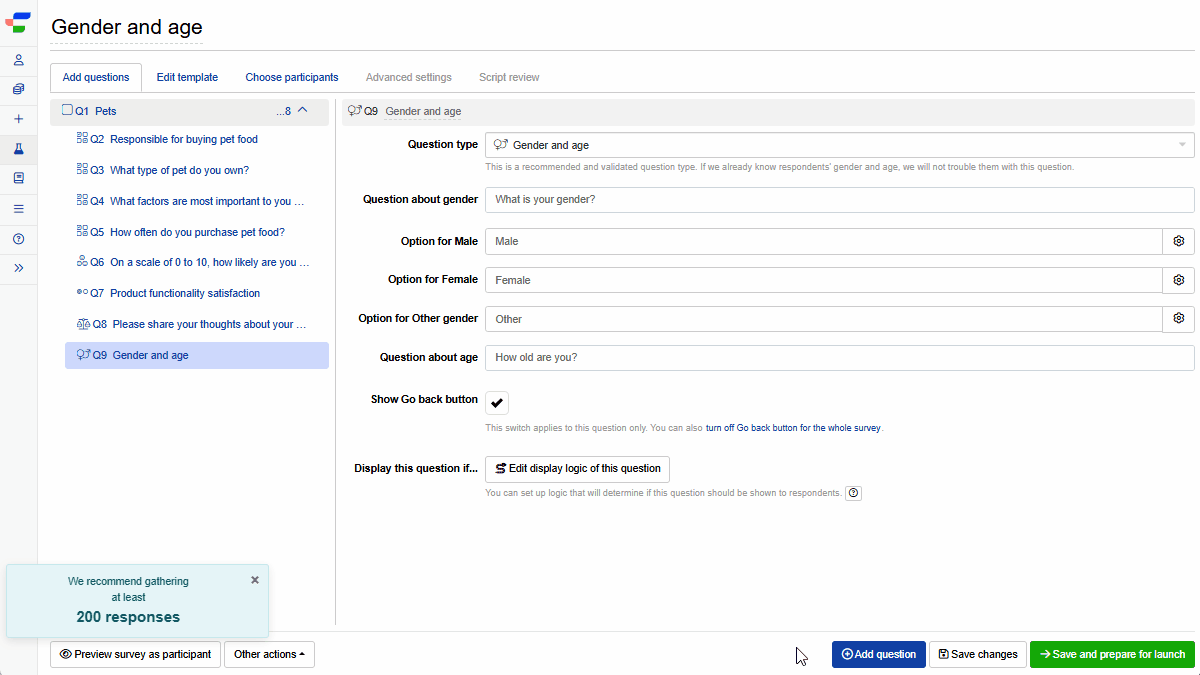Open the help question mark icon in sidebar
The height and width of the screenshot is (675, 1200).
(18, 238)
